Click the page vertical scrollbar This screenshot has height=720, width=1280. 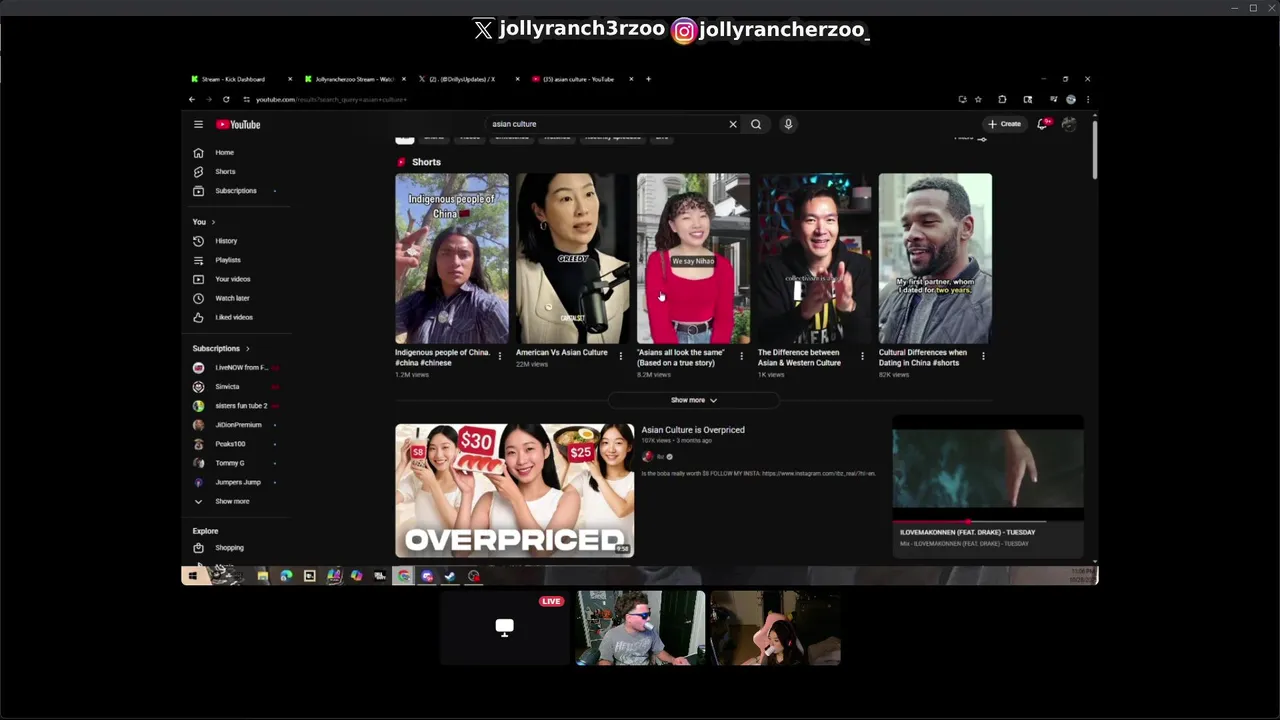(1094, 150)
